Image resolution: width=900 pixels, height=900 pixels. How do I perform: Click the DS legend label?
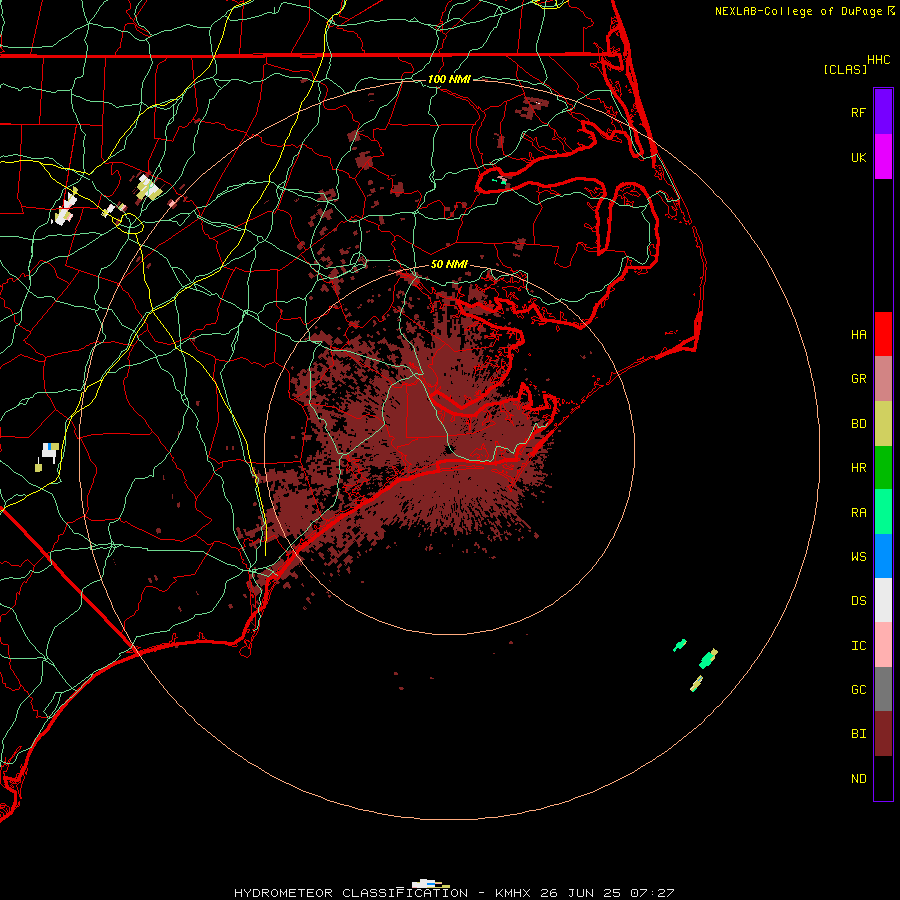[x=858, y=601]
